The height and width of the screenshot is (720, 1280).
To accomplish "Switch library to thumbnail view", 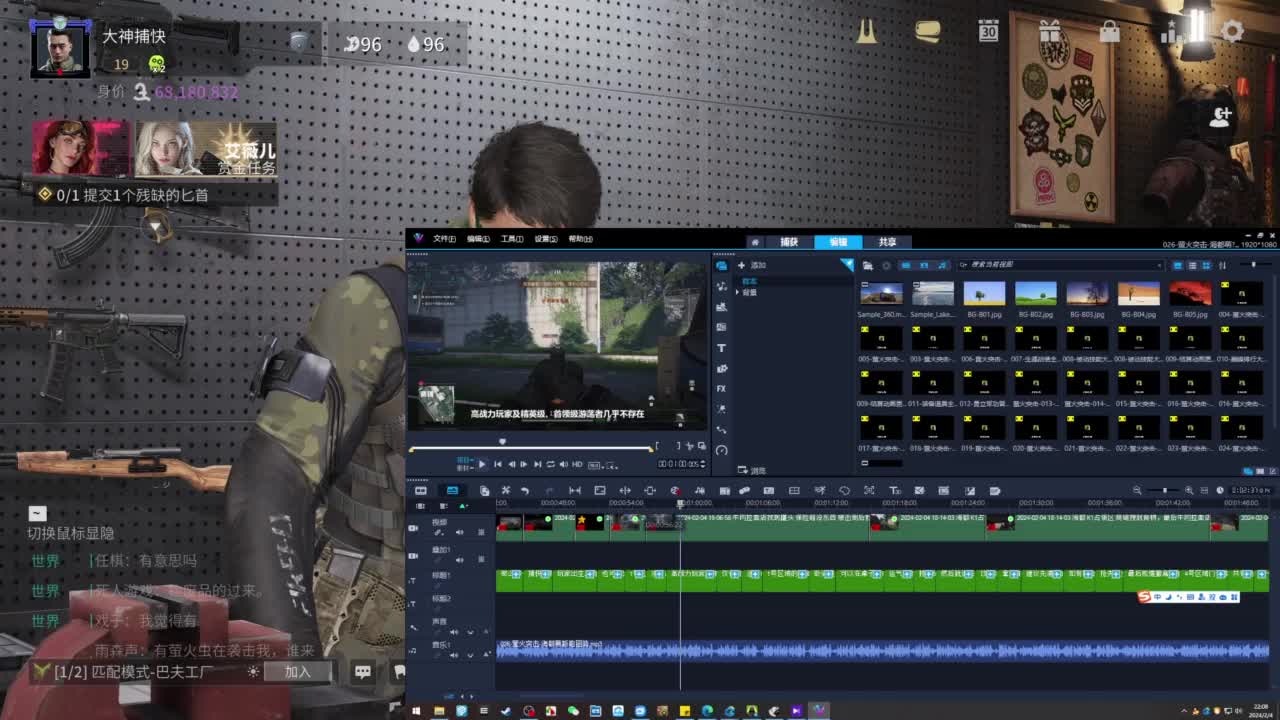I will point(1206,265).
